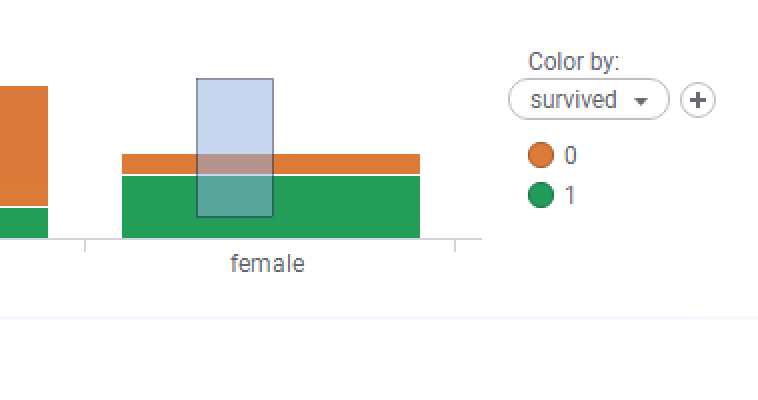Select the orange segment of the left bar
Screen dimensions: 758x400
pos(23,145)
